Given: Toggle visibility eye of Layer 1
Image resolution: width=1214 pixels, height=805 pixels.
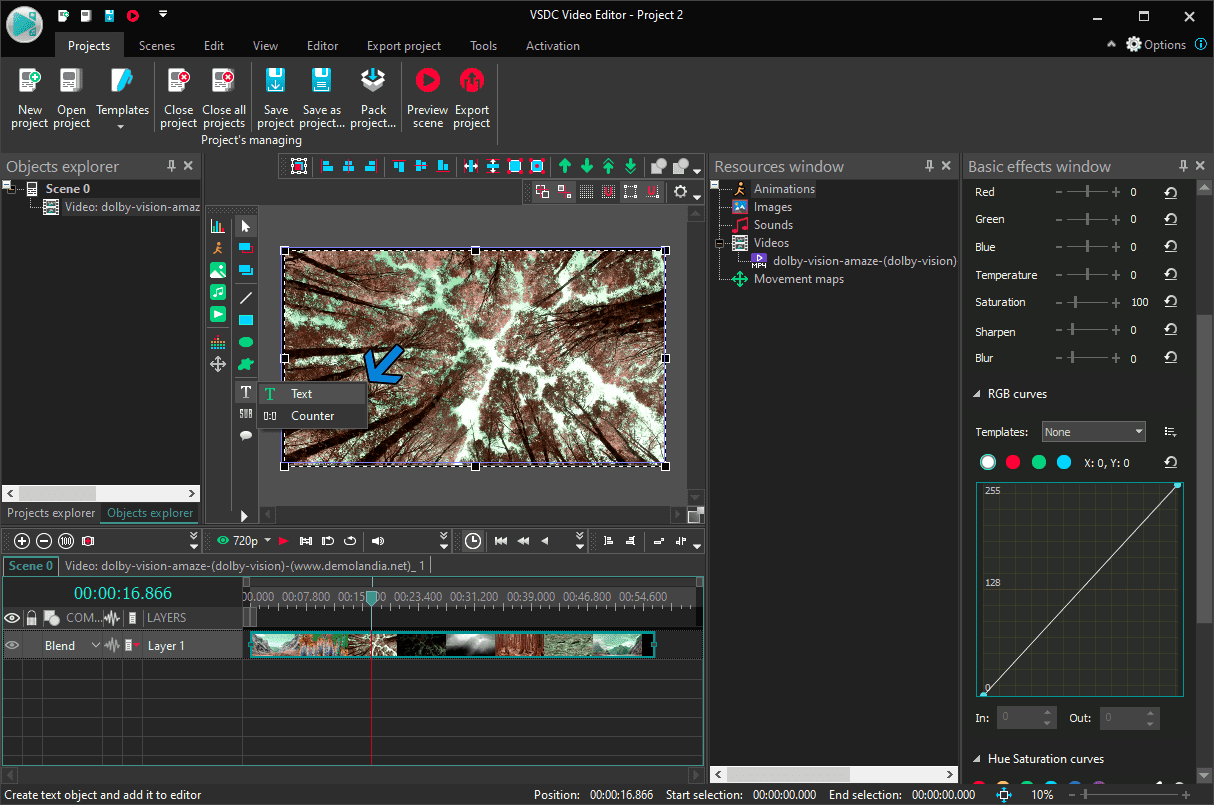Looking at the screenshot, I should point(12,646).
